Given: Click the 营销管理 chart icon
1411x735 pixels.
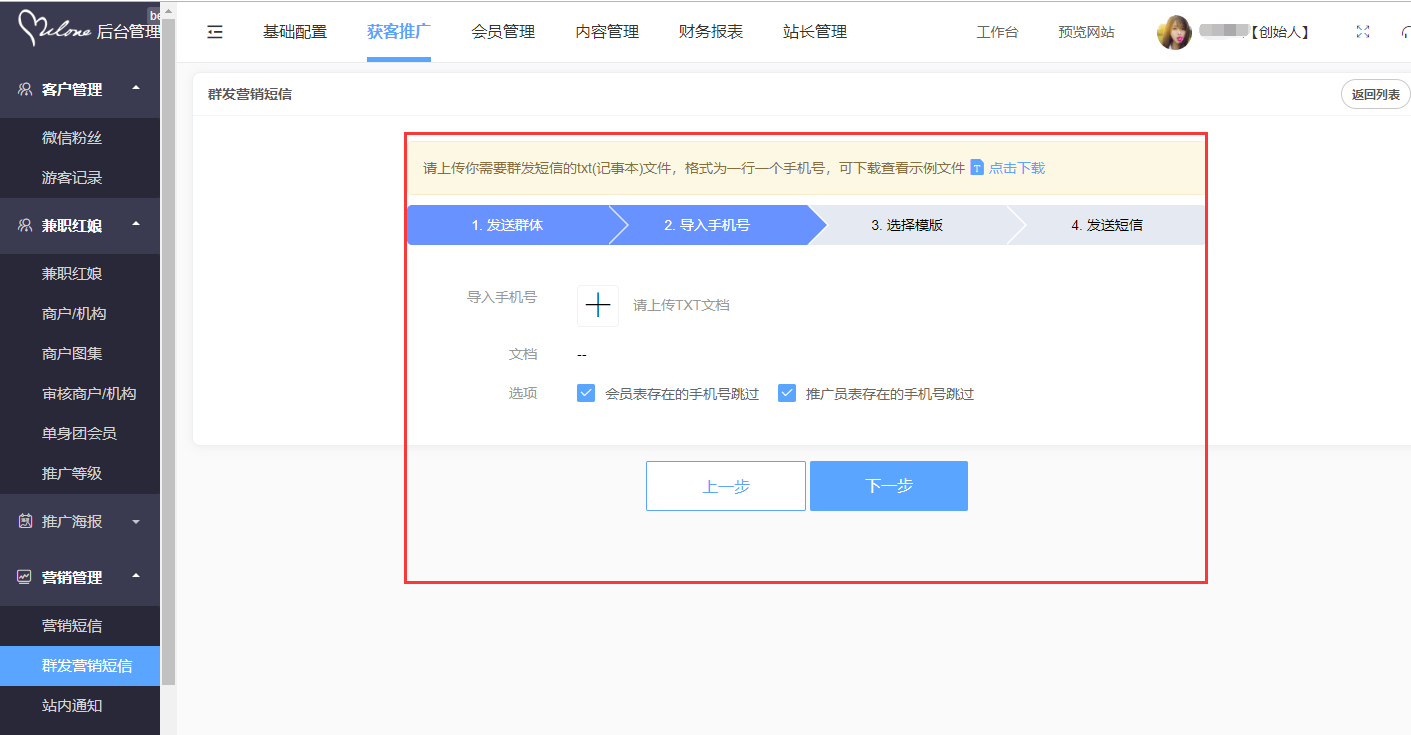Looking at the screenshot, I should tap(25, 577).
